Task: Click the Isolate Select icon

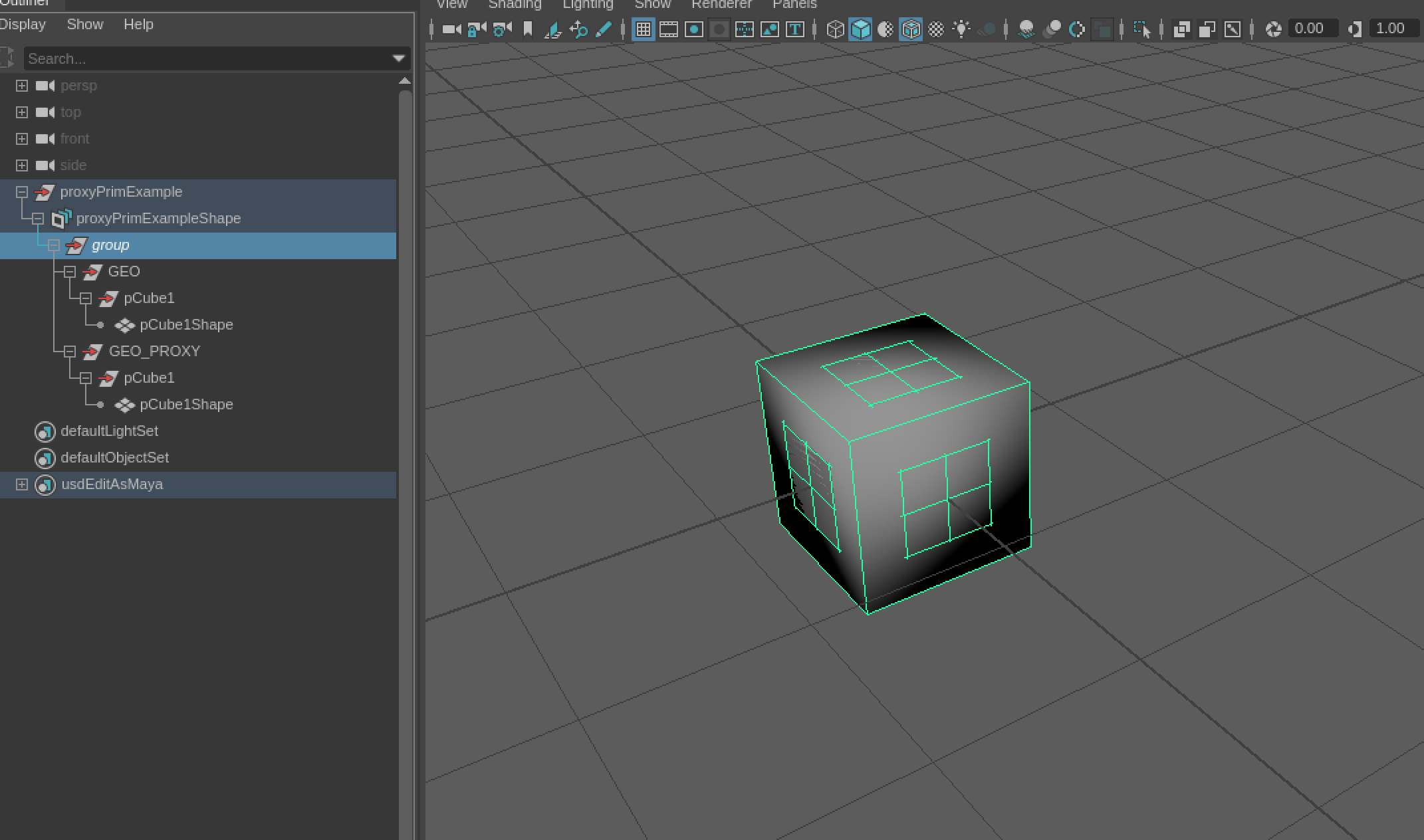Action: [1142, 29]
